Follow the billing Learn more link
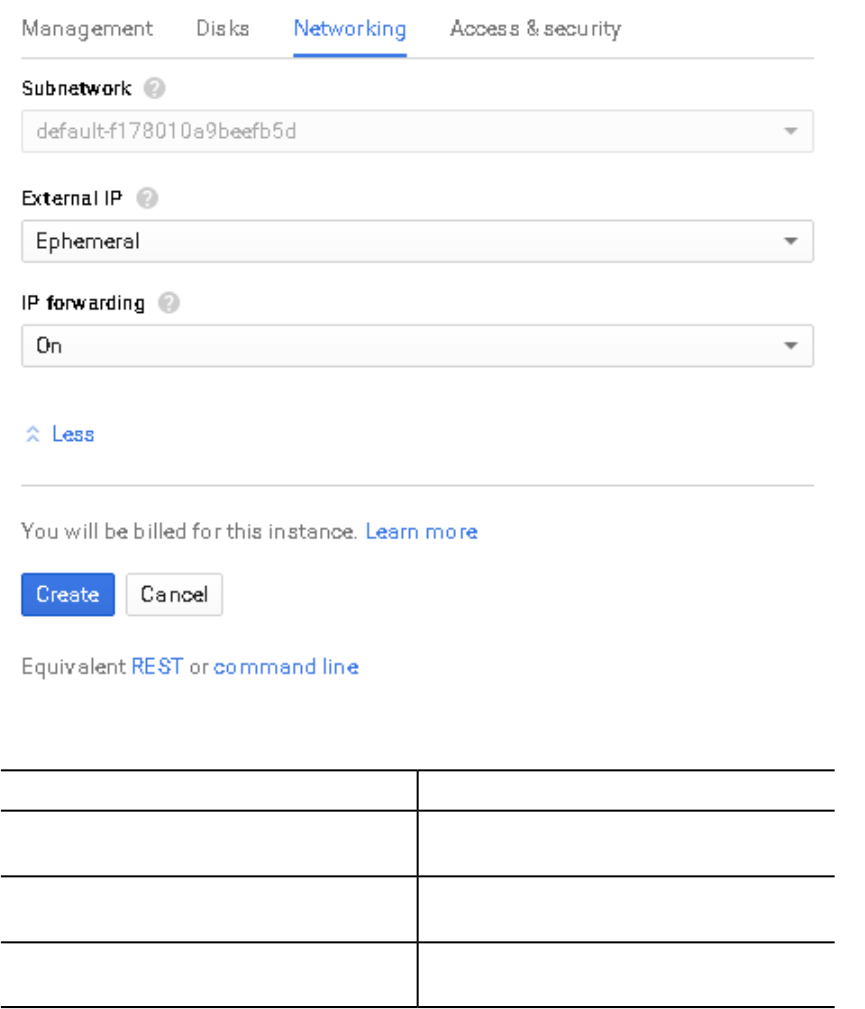The image size is (865, 1009). click(421, 532)
